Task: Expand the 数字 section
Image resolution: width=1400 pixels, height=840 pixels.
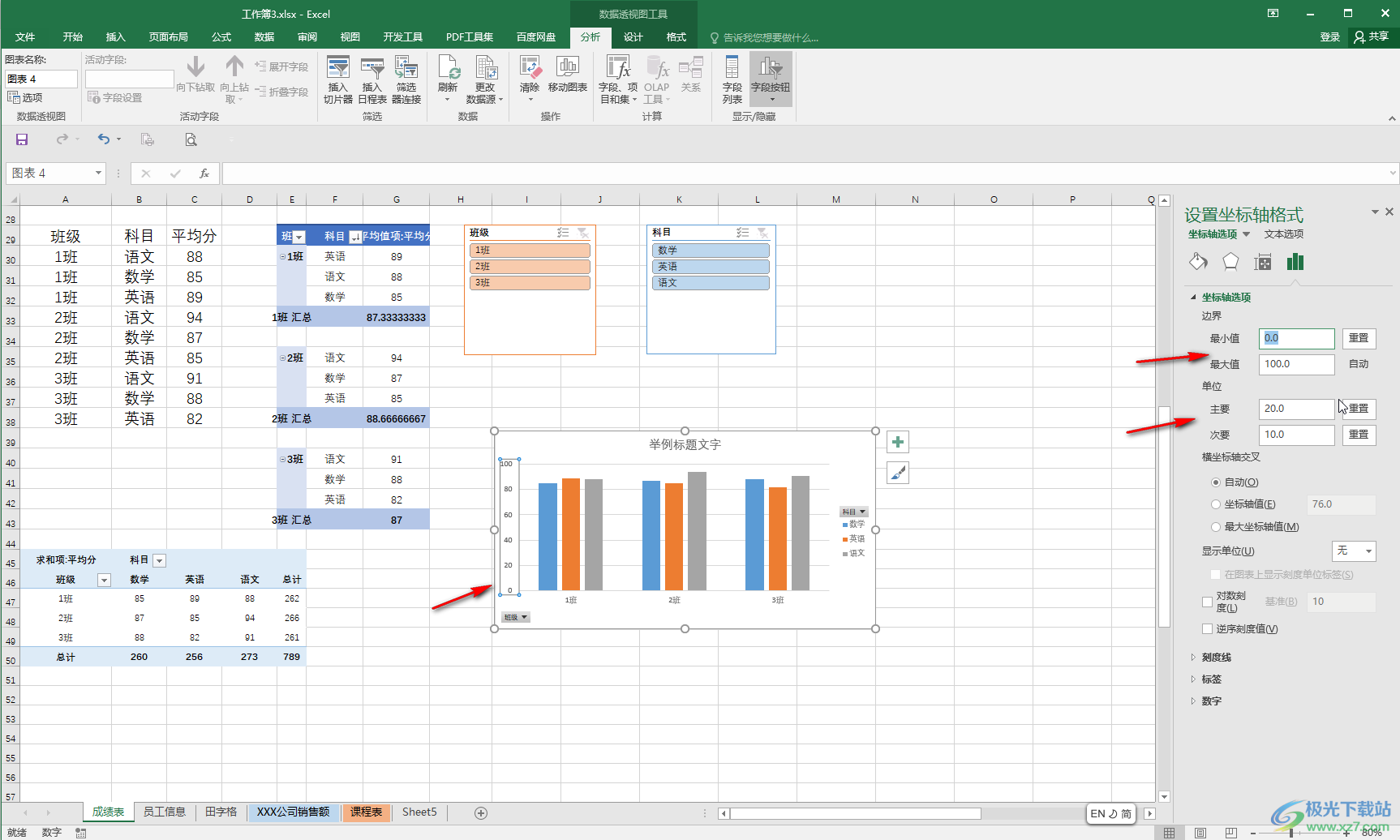Action: (1211, 701)
